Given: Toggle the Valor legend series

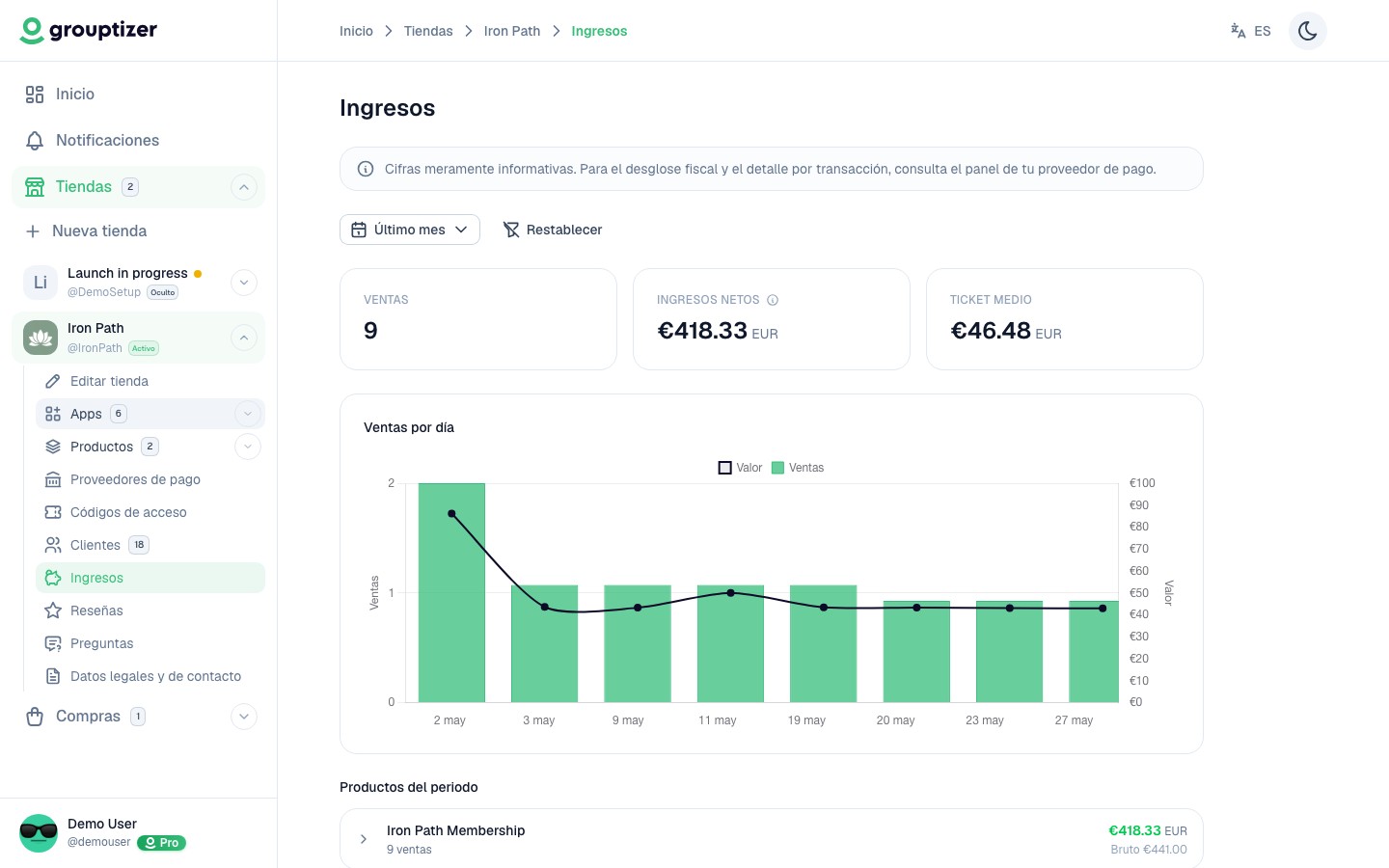Looking at the screenshot, I should pyautogui.click(x=740, y=468).
